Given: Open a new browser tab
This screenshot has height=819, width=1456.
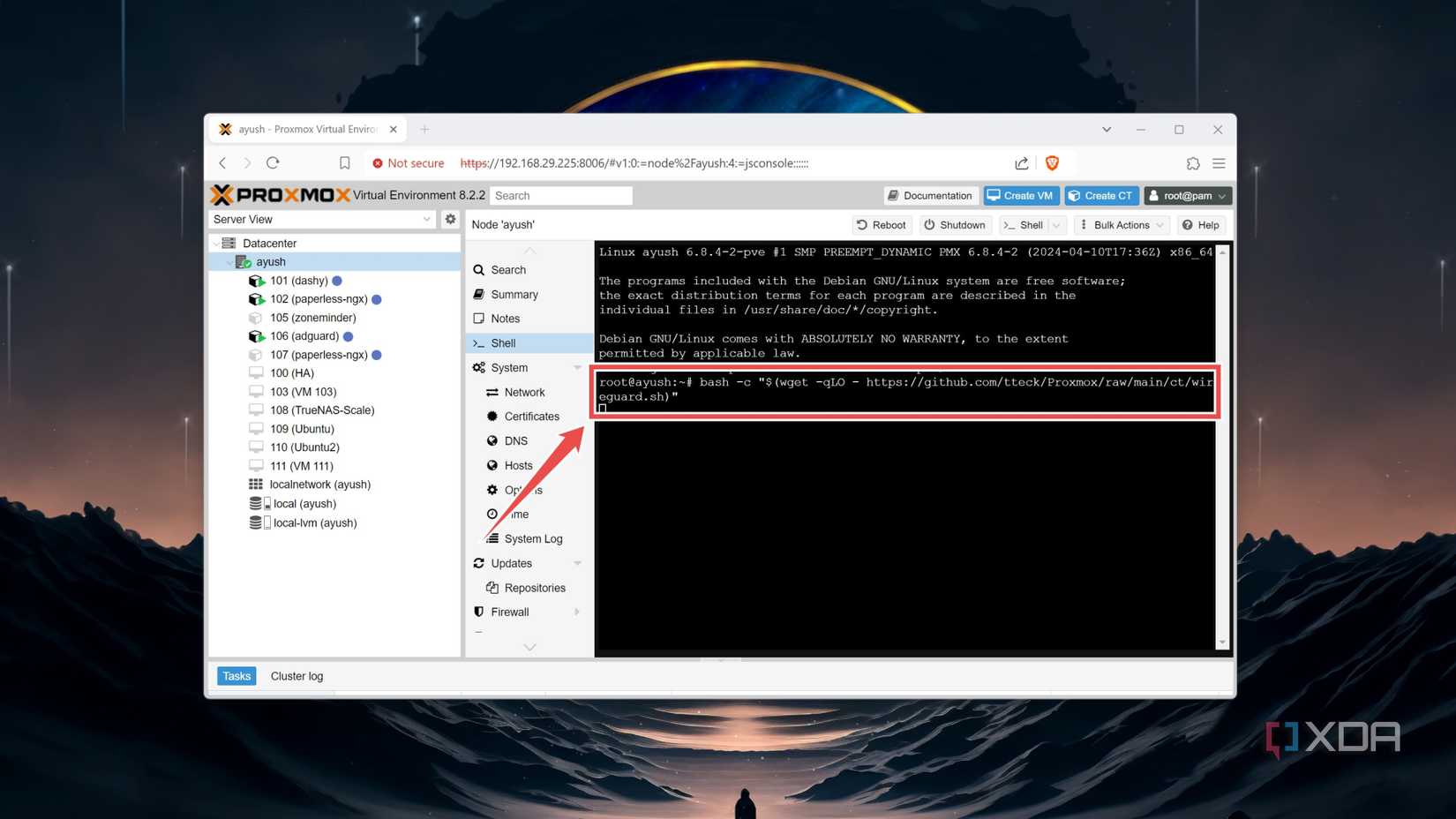Looking at the screenshot, I should [x=424, y=129].
